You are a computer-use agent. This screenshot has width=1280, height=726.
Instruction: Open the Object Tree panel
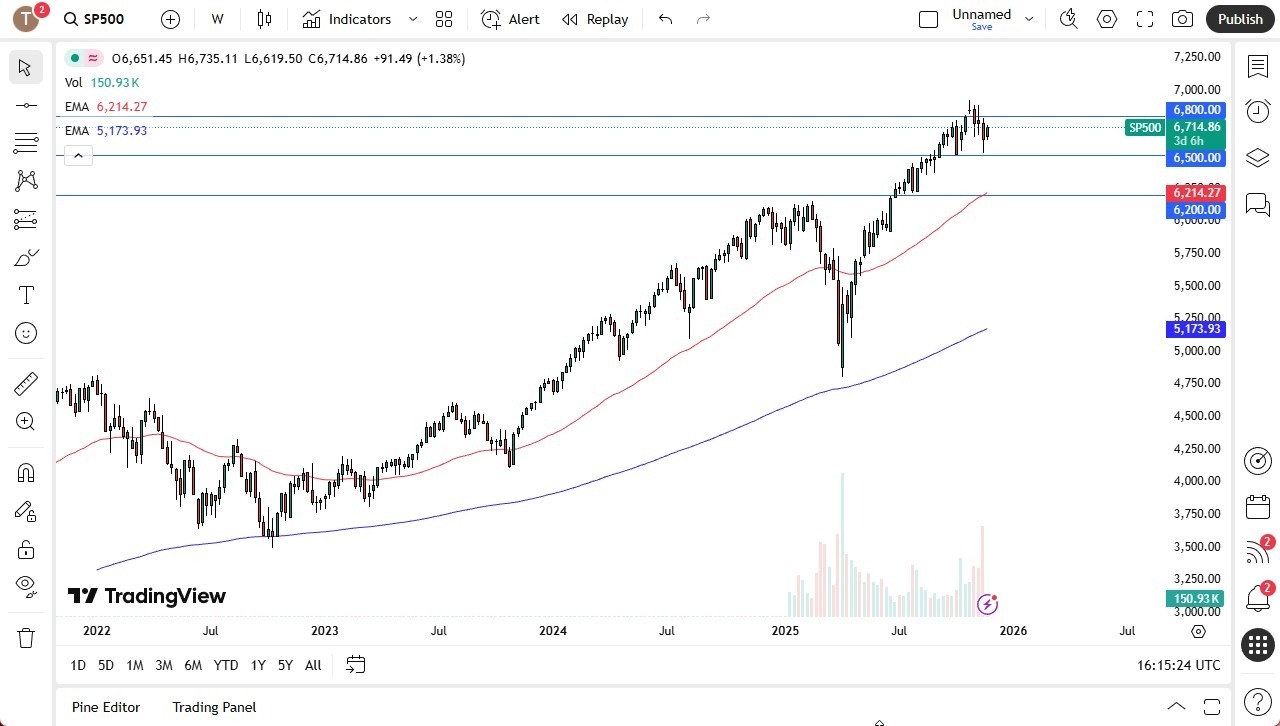point(1257,157)
